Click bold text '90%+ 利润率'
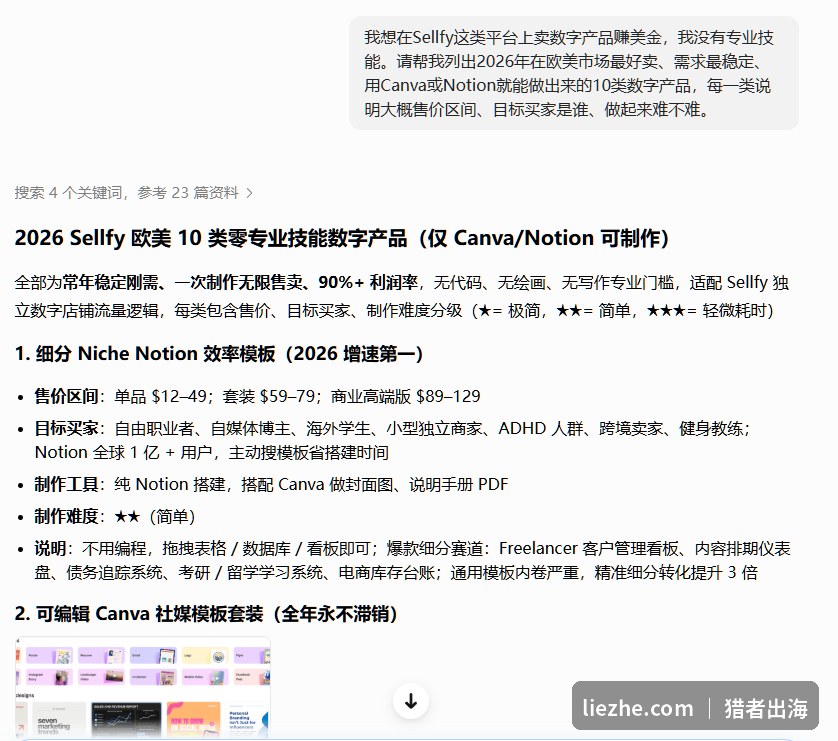 [x=368, y=283]
